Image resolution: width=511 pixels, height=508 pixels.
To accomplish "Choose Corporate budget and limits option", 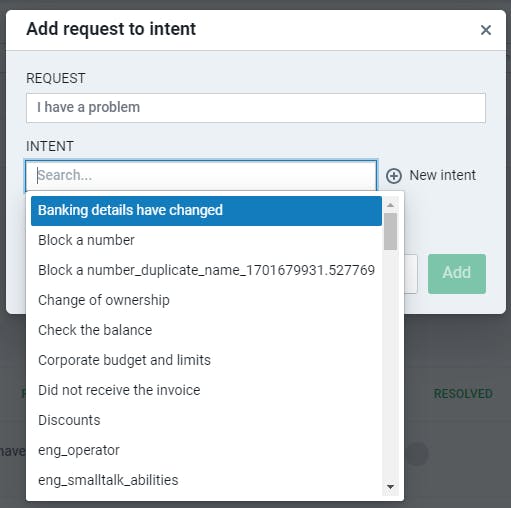I will 206,360.
